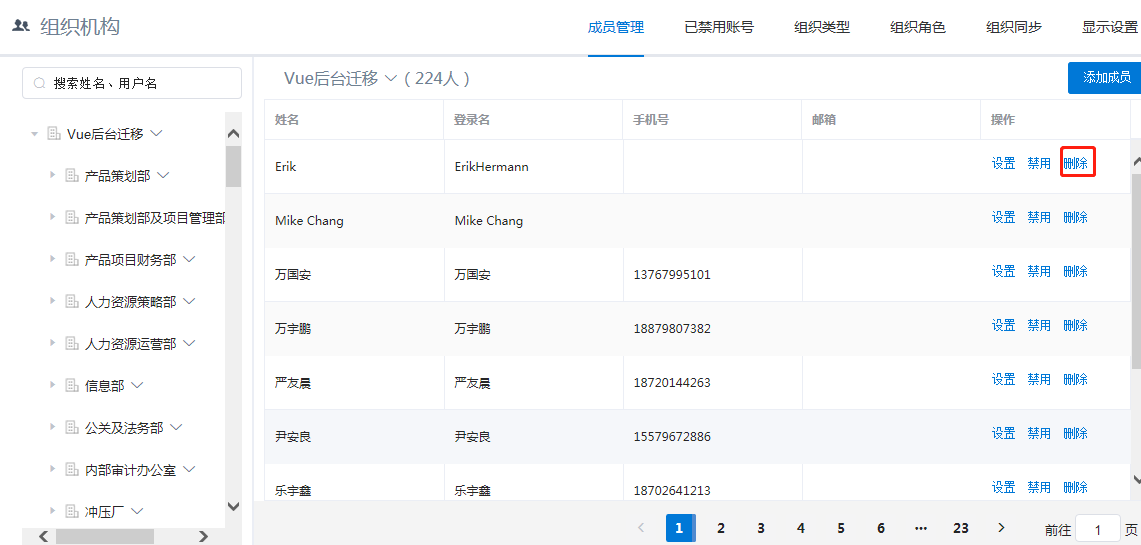Click 删除 for 万宇鹏 row

click(1076, 325)
